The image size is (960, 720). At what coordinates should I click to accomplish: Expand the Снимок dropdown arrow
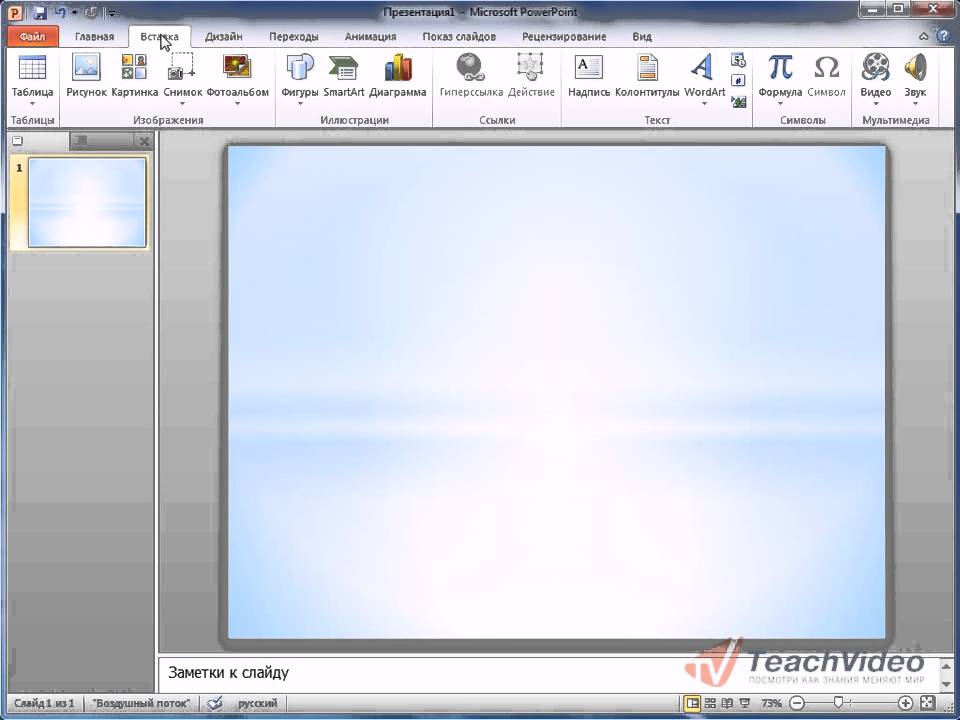pyautogui.click(x=182, y=103)
